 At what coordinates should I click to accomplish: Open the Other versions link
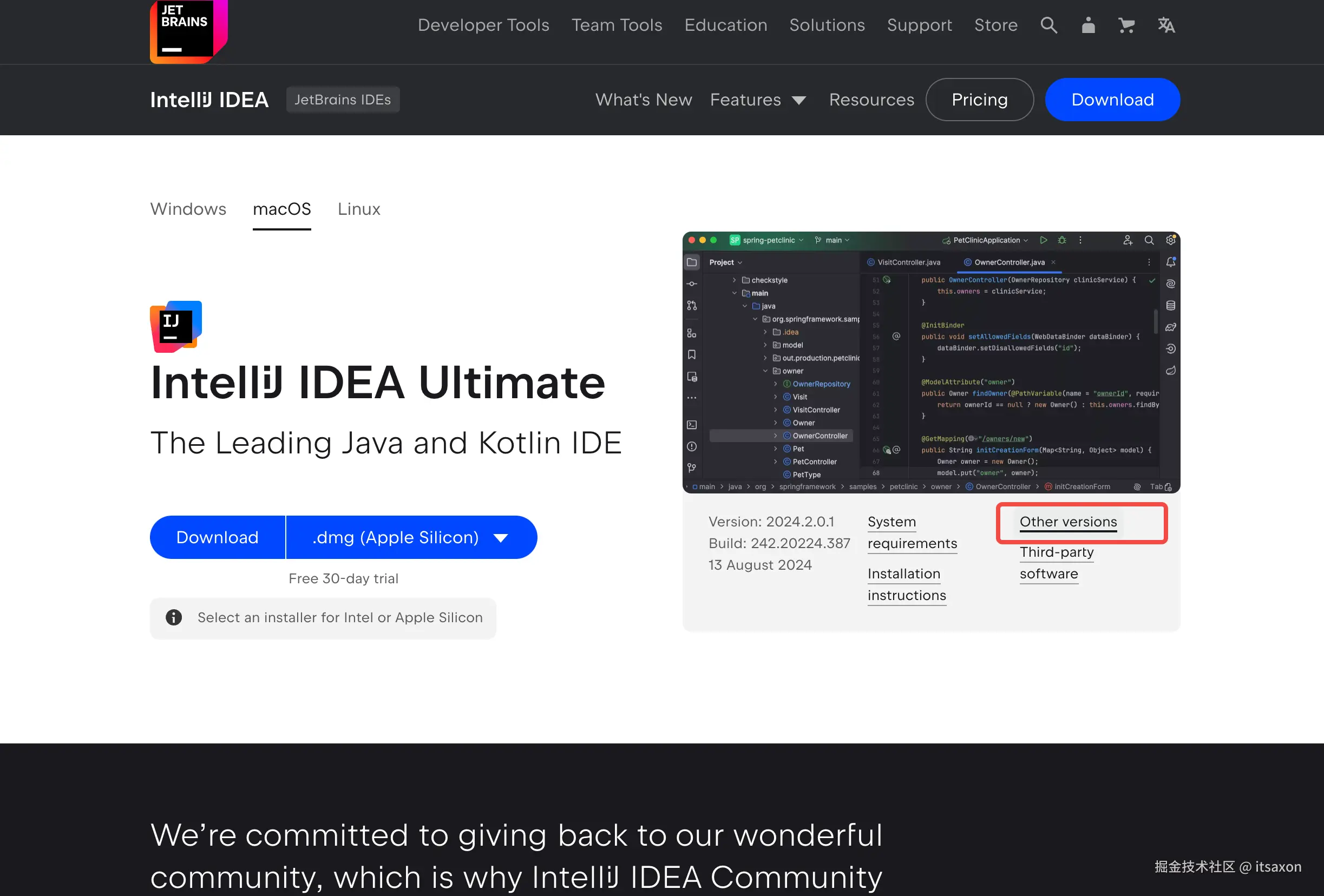click(1067, 522)
